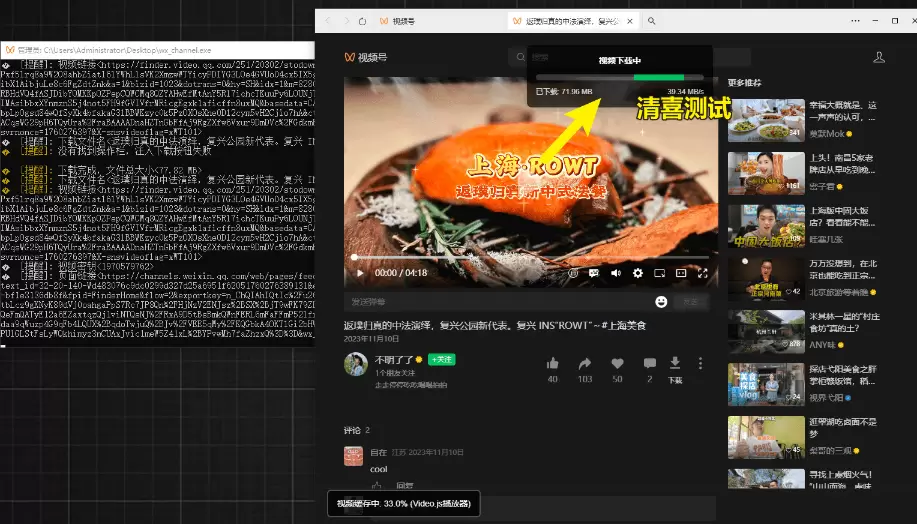917x524 pixels.
Task: Open the player settings gear
Action: (638, 273)
